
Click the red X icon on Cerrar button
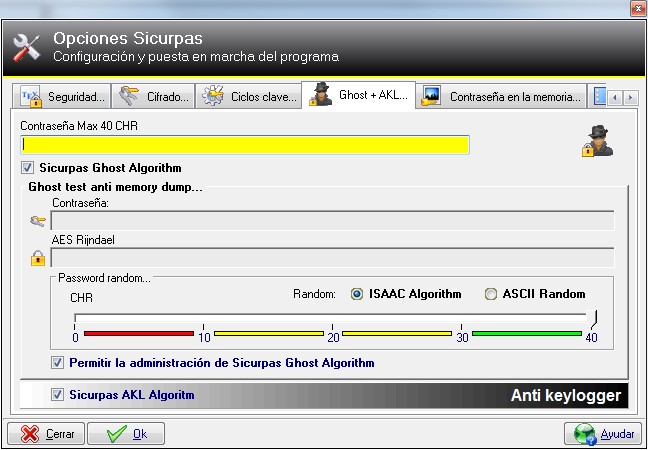coord(30,434)
